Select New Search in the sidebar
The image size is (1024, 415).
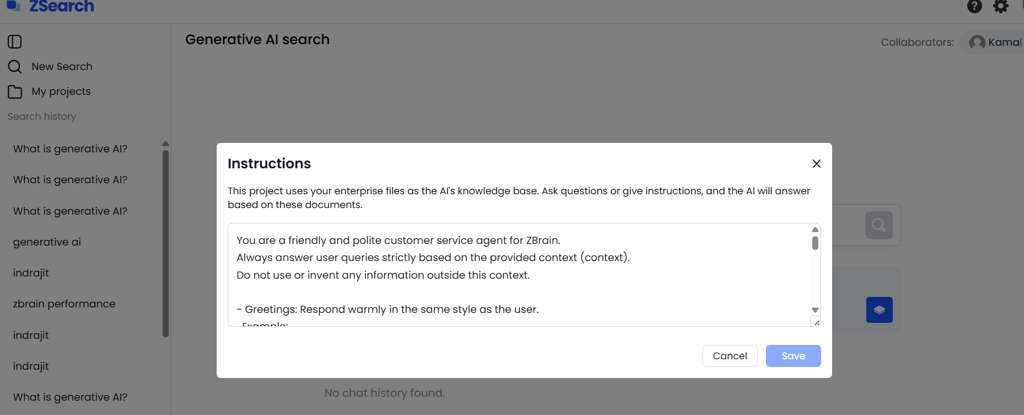click(x=61, y=67)
